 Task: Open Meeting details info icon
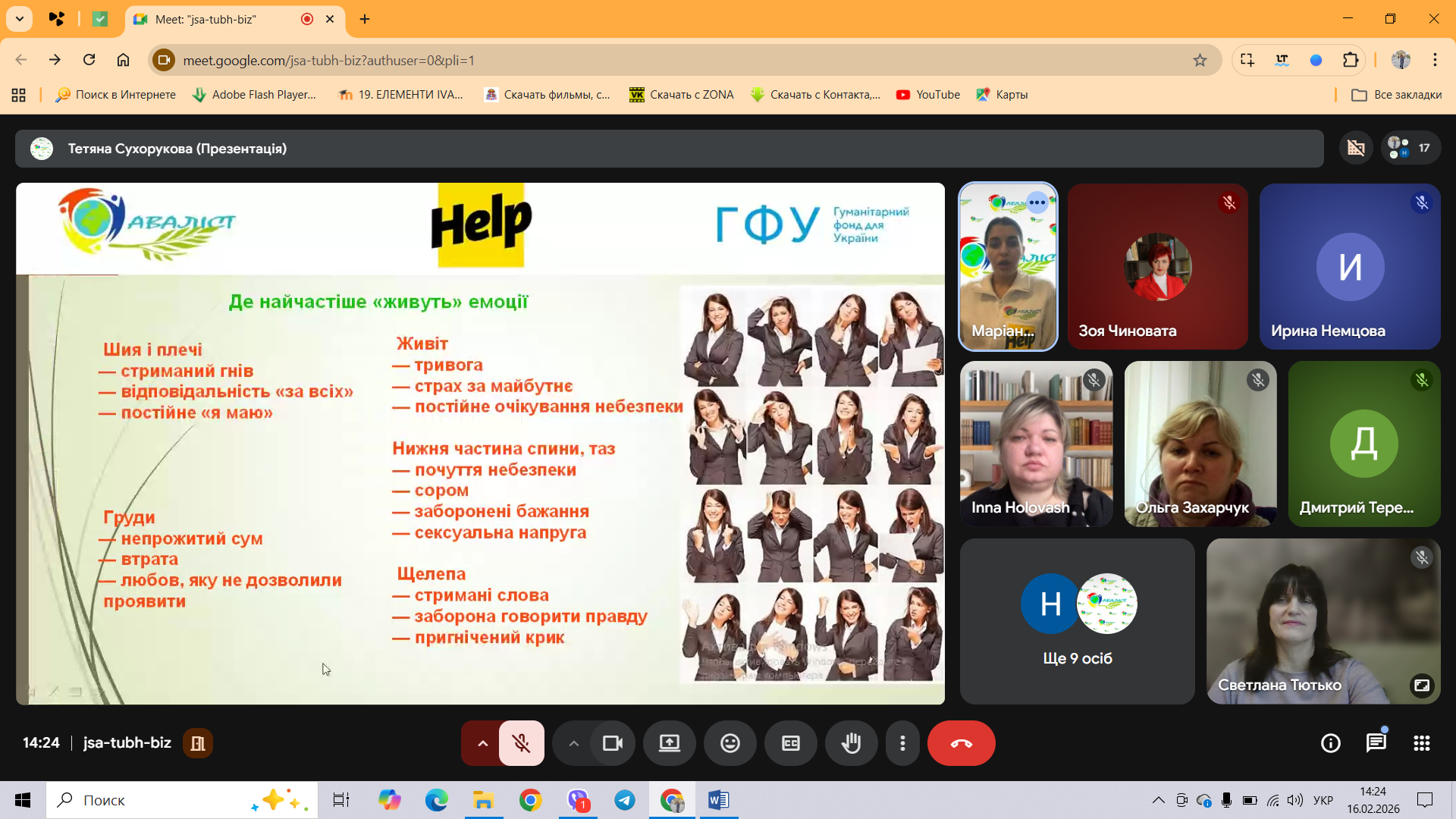click(1330, 743)
